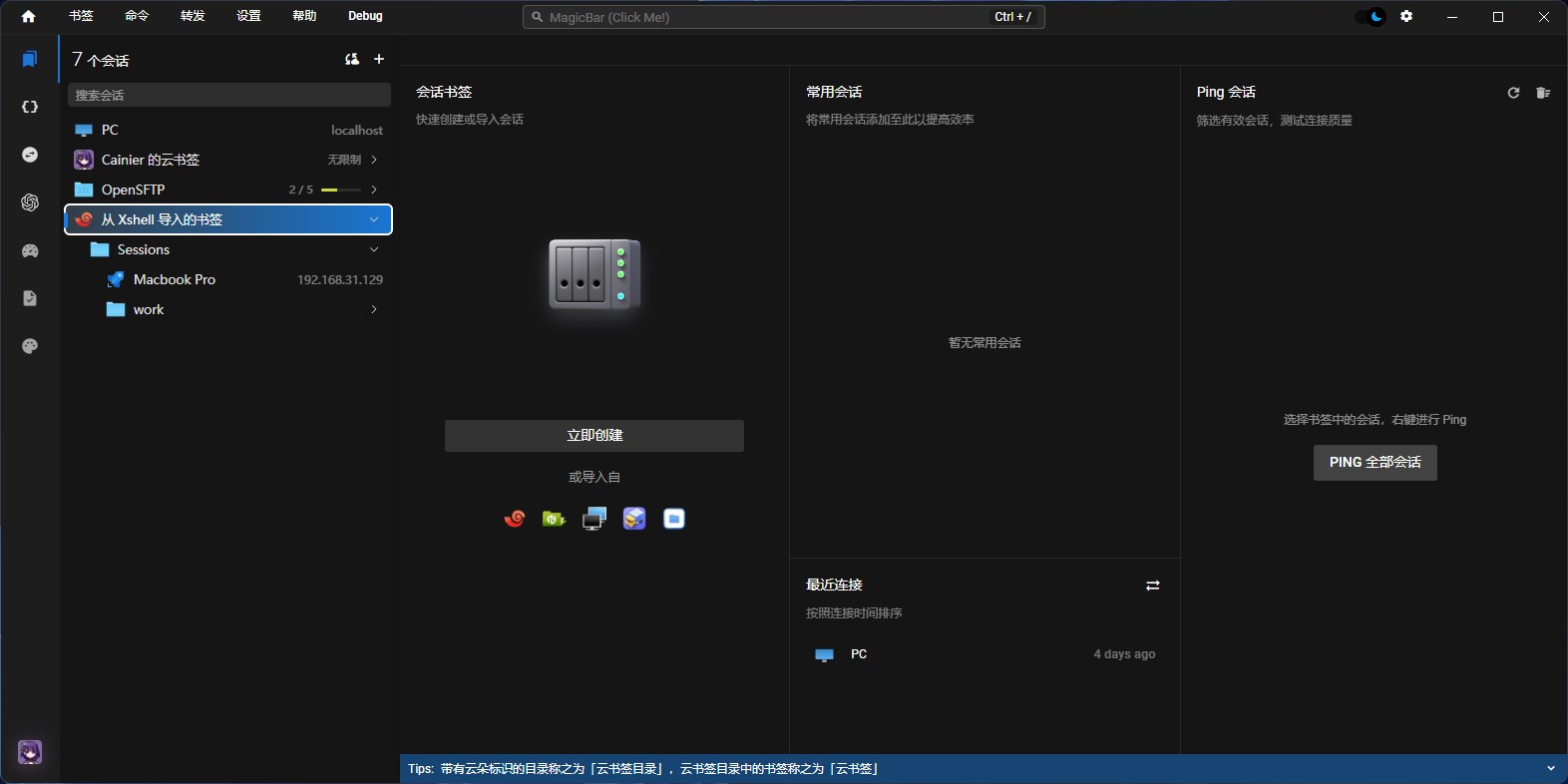Open the bookmarks sidebar panel icon
This screenshot has width=1568, height=784.
click(30, 60)
